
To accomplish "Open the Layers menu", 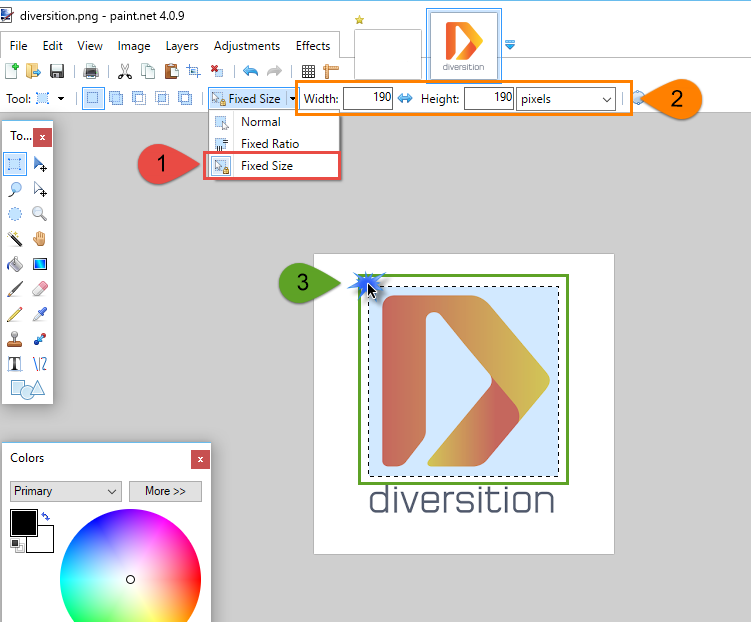I will [x=182, y=46].
